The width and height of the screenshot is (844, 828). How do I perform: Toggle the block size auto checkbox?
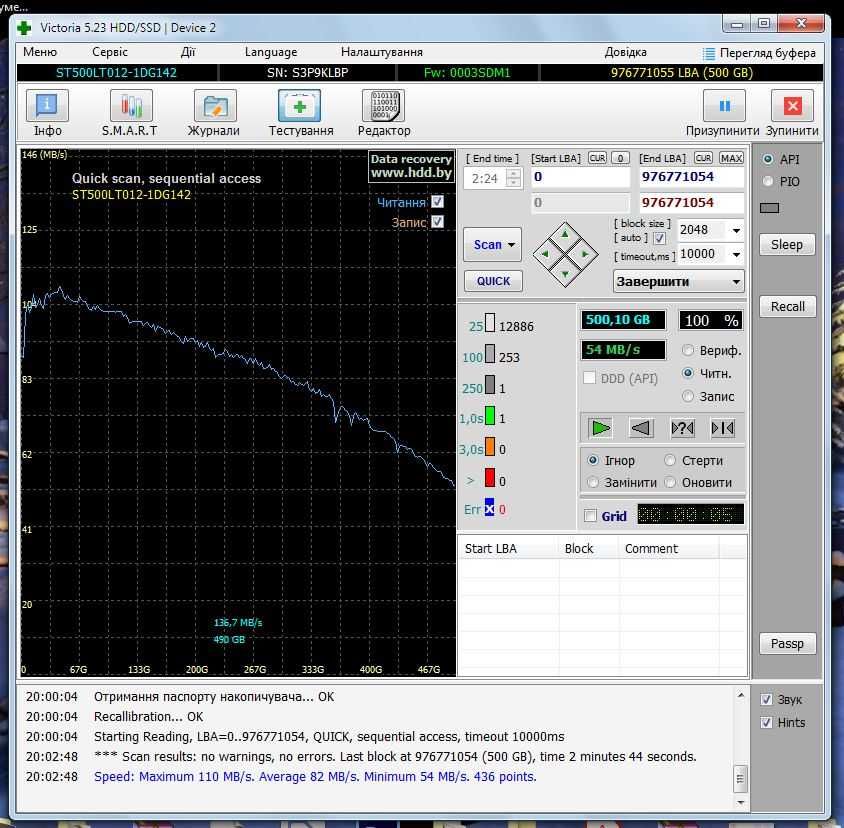point(659,238)
